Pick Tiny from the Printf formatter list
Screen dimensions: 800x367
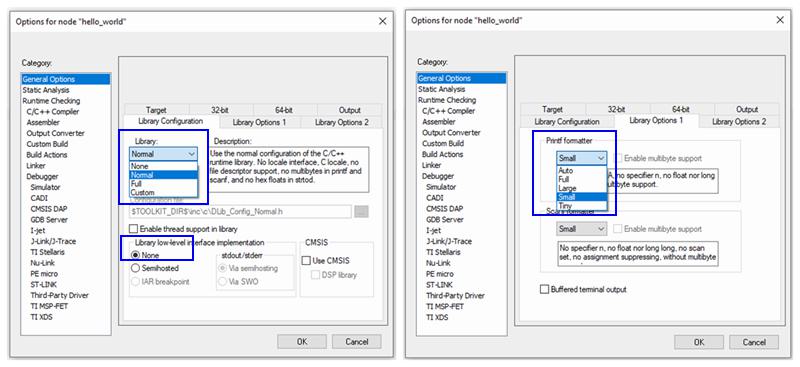click(x=581, y=205)
